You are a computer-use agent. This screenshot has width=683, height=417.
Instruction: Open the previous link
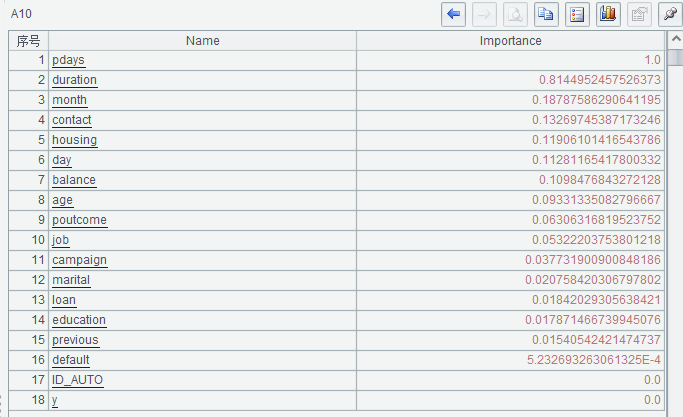click(75, 341)
